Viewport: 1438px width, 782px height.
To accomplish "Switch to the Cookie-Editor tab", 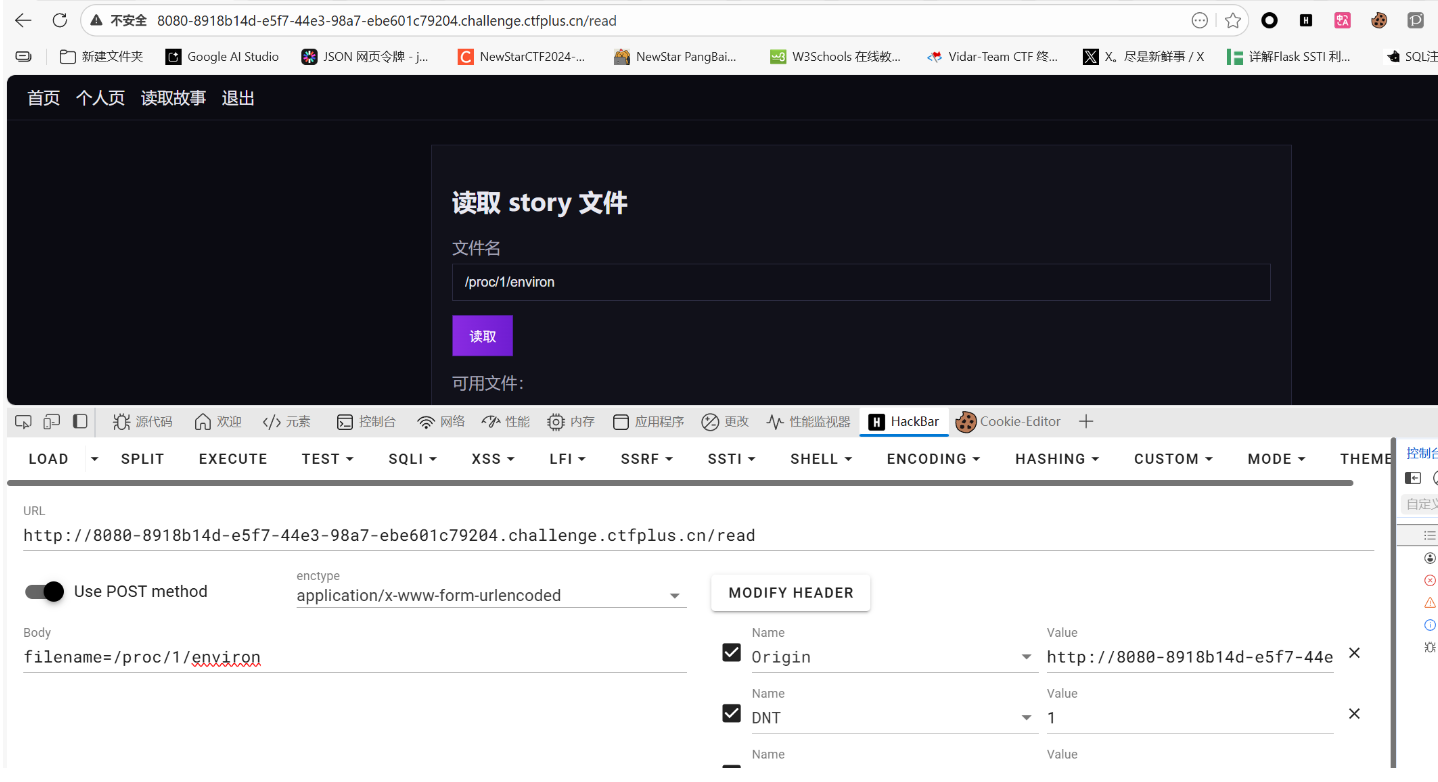I will pos(1008,422).
